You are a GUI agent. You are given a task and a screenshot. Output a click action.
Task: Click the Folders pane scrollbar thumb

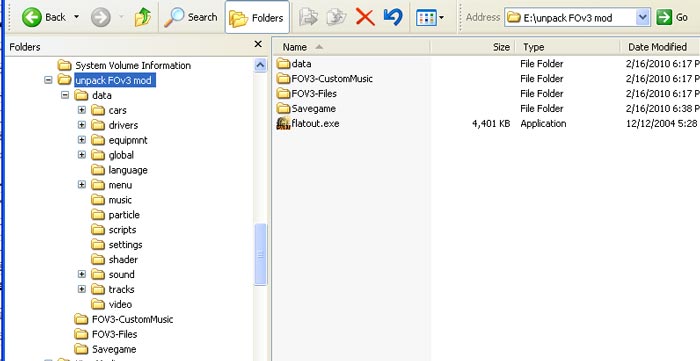[260, 254]
